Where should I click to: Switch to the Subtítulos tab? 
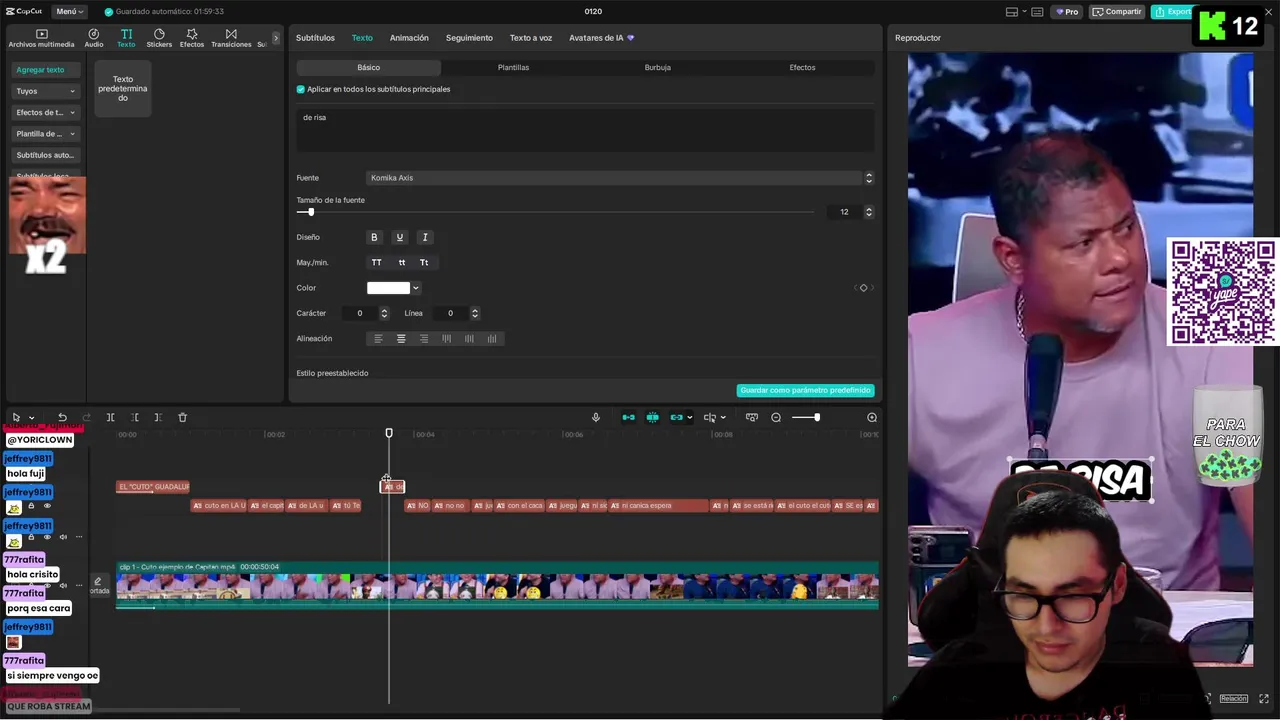(315, 38)
